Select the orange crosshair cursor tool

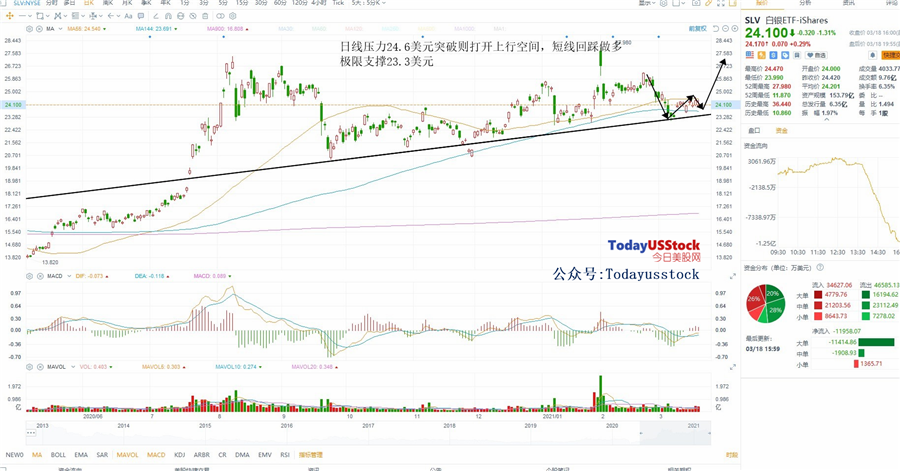[10, 16]
